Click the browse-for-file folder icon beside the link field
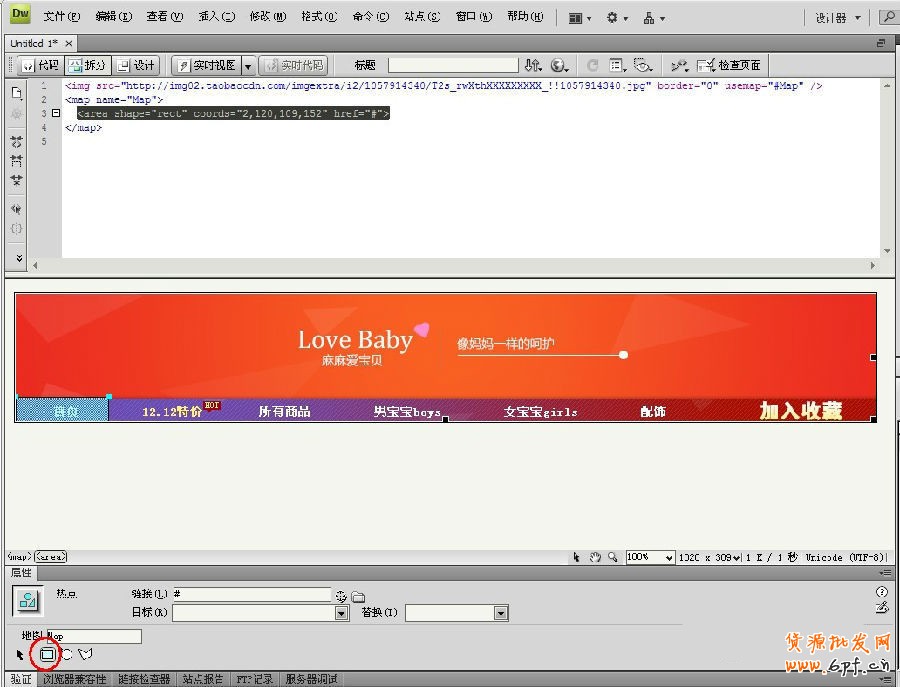Viewport: 900px width, 687px height. (358, 596)
